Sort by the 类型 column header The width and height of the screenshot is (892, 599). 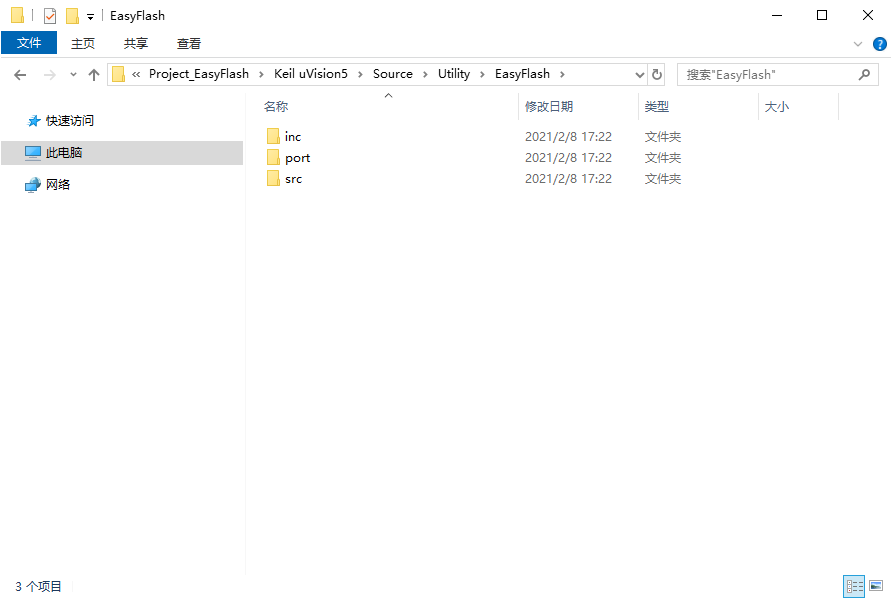[656, 106]
